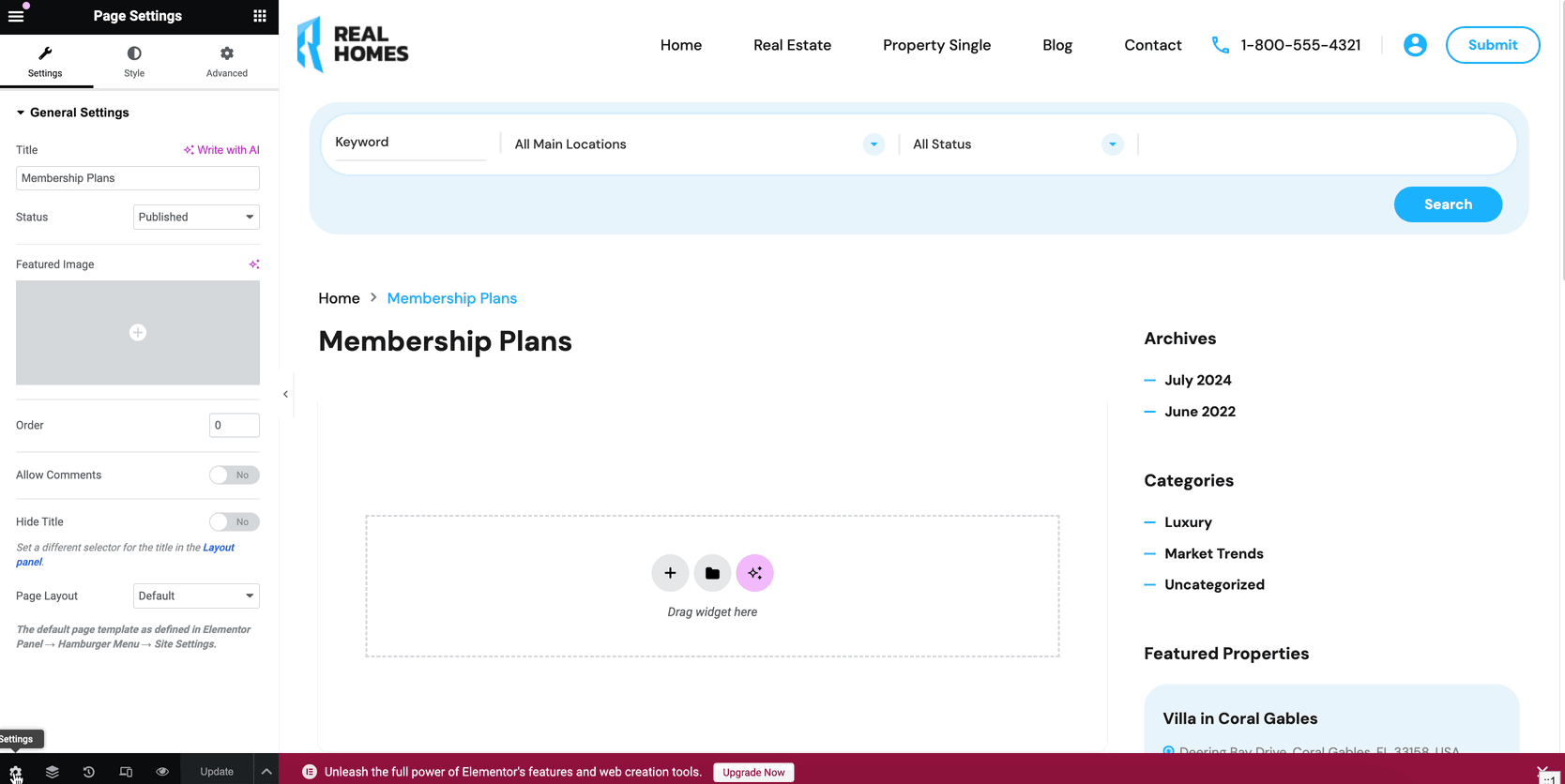Click the Categories widget heading
Screen dimensions: 1565x784
[x=1189, y=481]
